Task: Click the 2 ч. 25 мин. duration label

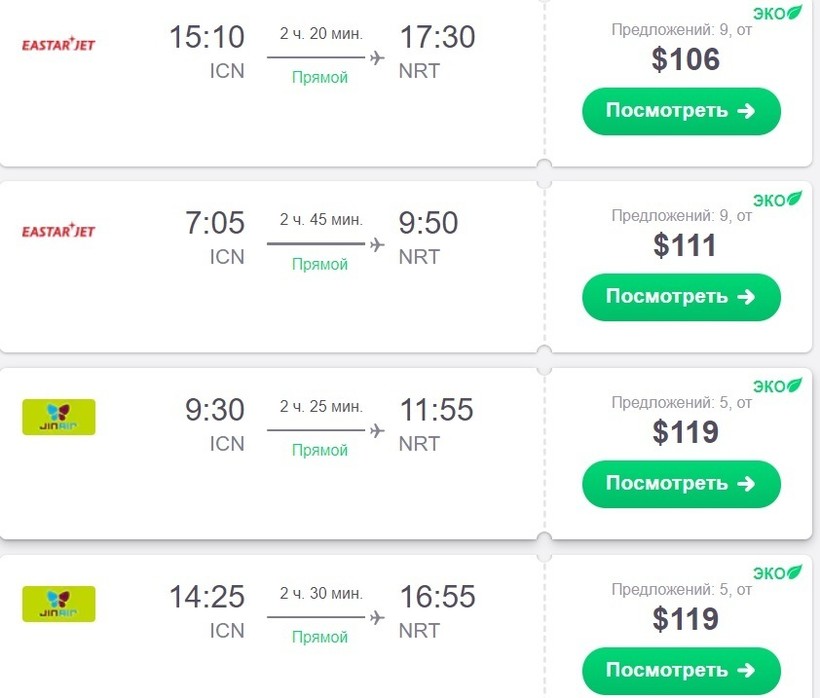Action: pyautogui.click(x=321, y=406)
